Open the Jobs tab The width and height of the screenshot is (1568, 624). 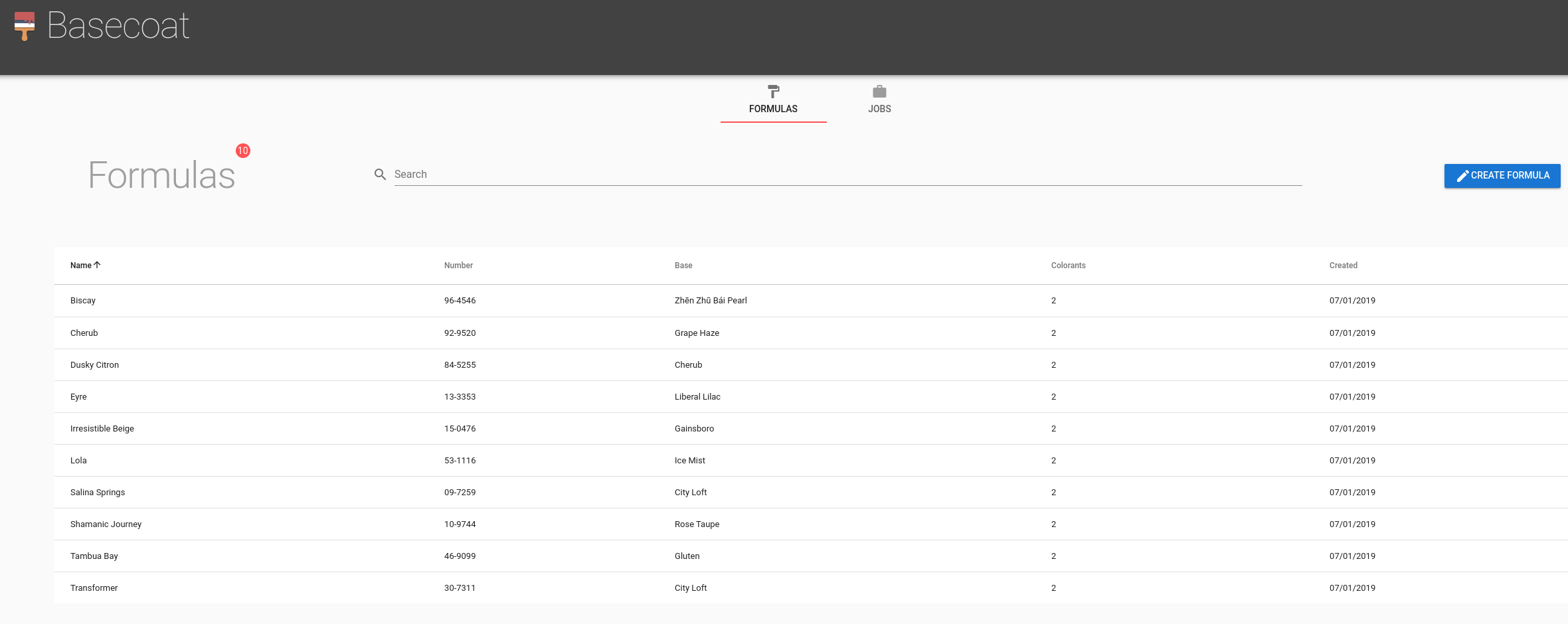coord(879,100)
